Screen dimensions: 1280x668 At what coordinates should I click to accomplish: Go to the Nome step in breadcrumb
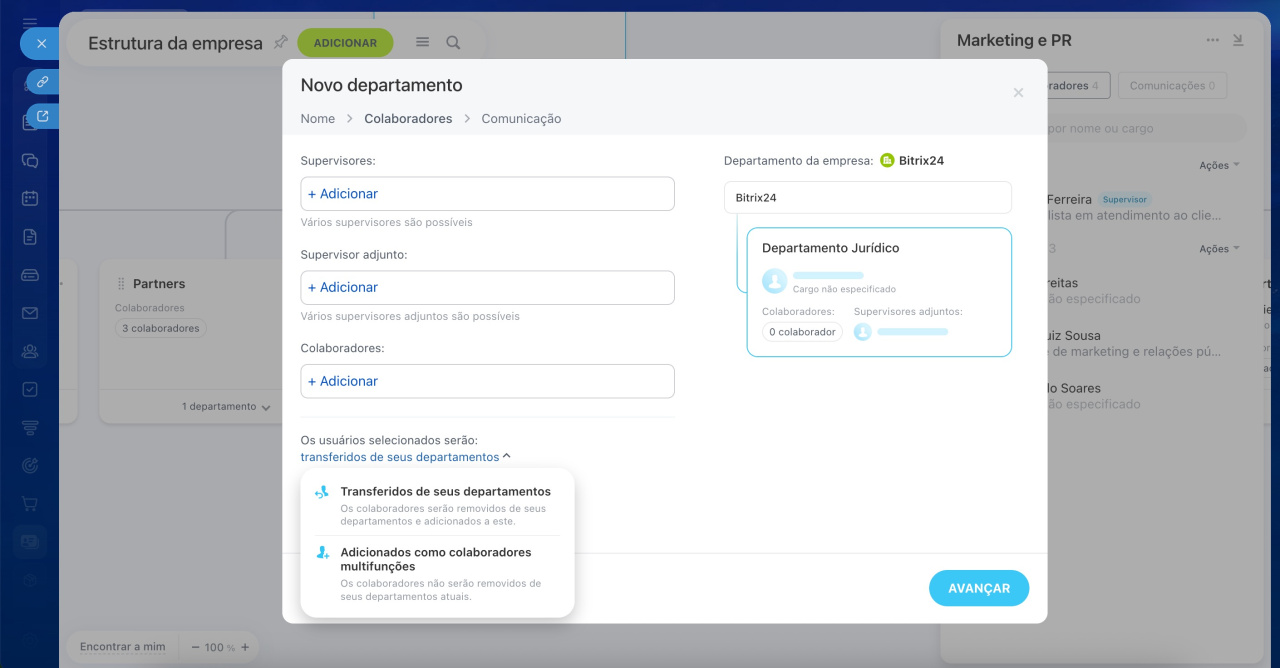318,118
